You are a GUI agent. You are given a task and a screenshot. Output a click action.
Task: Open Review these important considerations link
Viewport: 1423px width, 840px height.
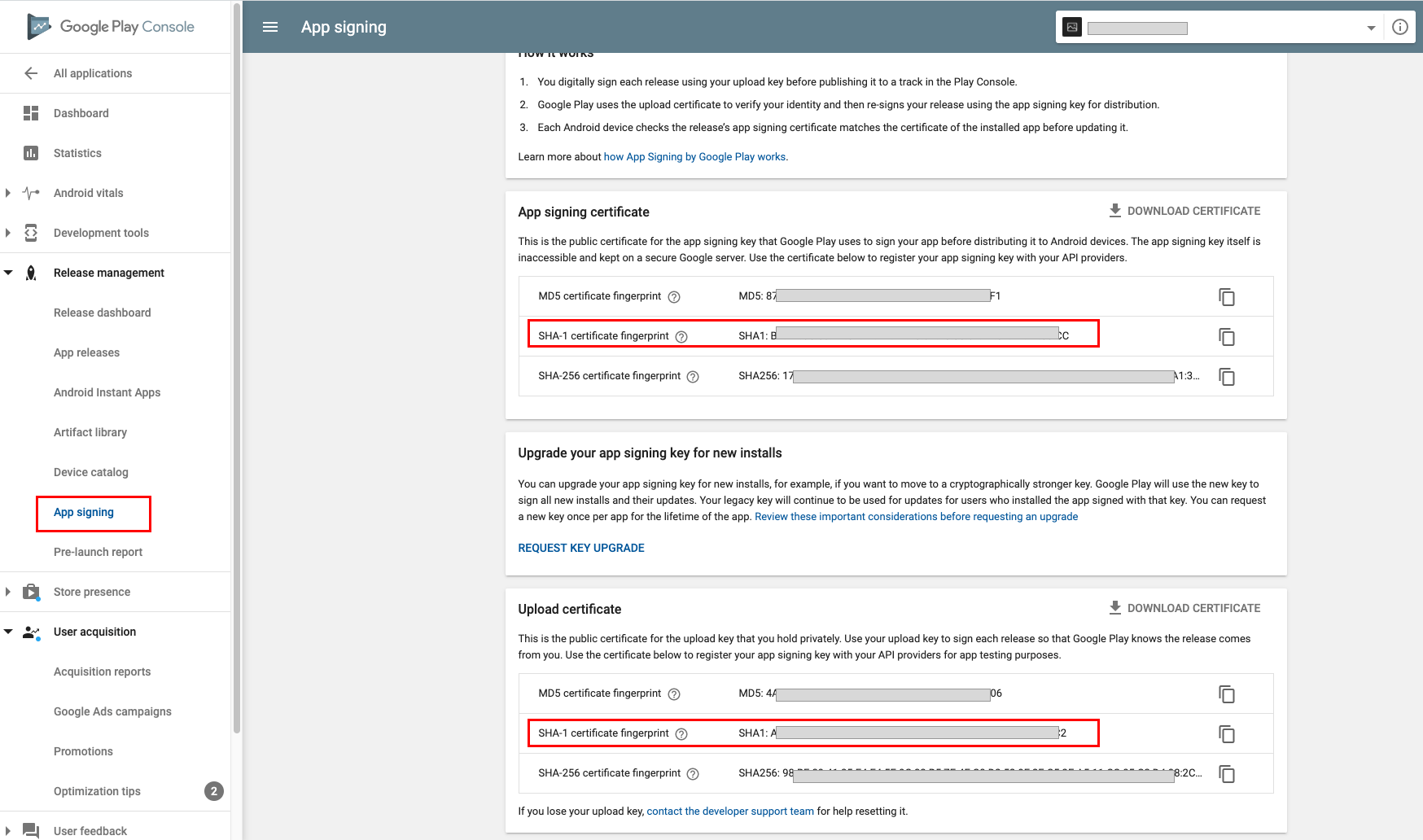coord(916,517)
